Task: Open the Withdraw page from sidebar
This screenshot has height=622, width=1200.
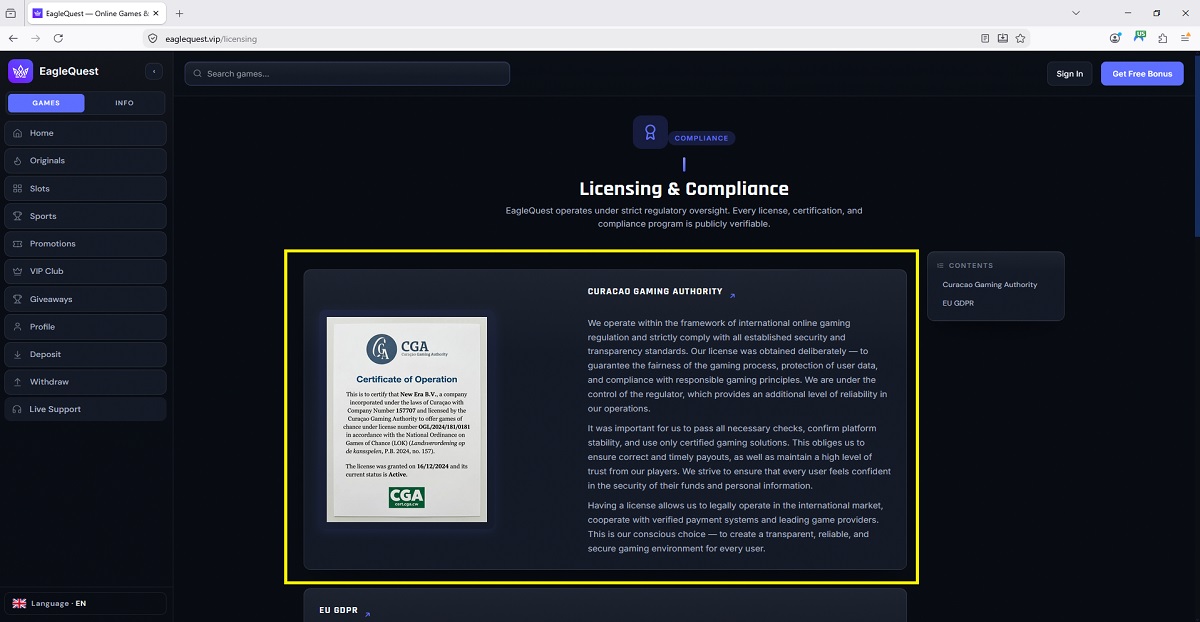Action: (85, 382)
